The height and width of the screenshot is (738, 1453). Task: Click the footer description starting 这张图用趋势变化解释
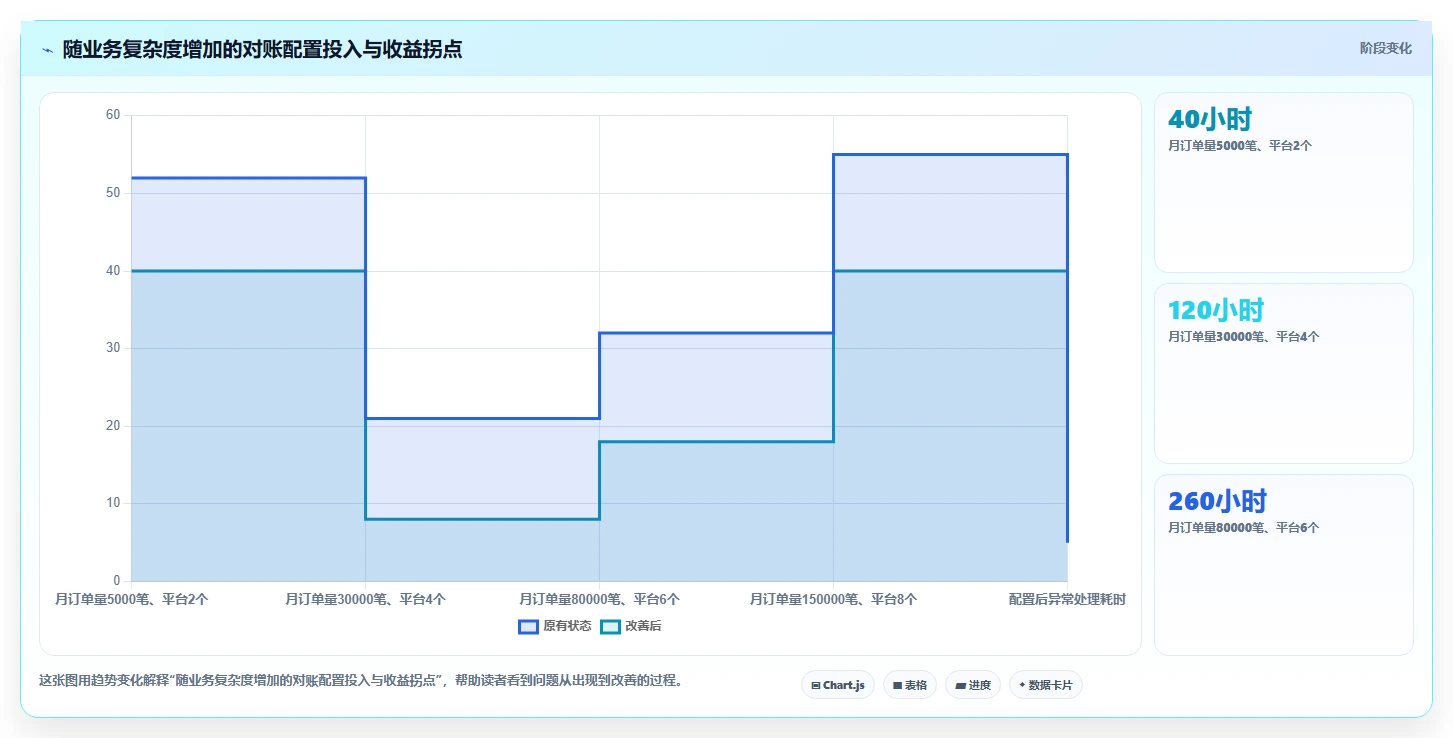[361, 681]
